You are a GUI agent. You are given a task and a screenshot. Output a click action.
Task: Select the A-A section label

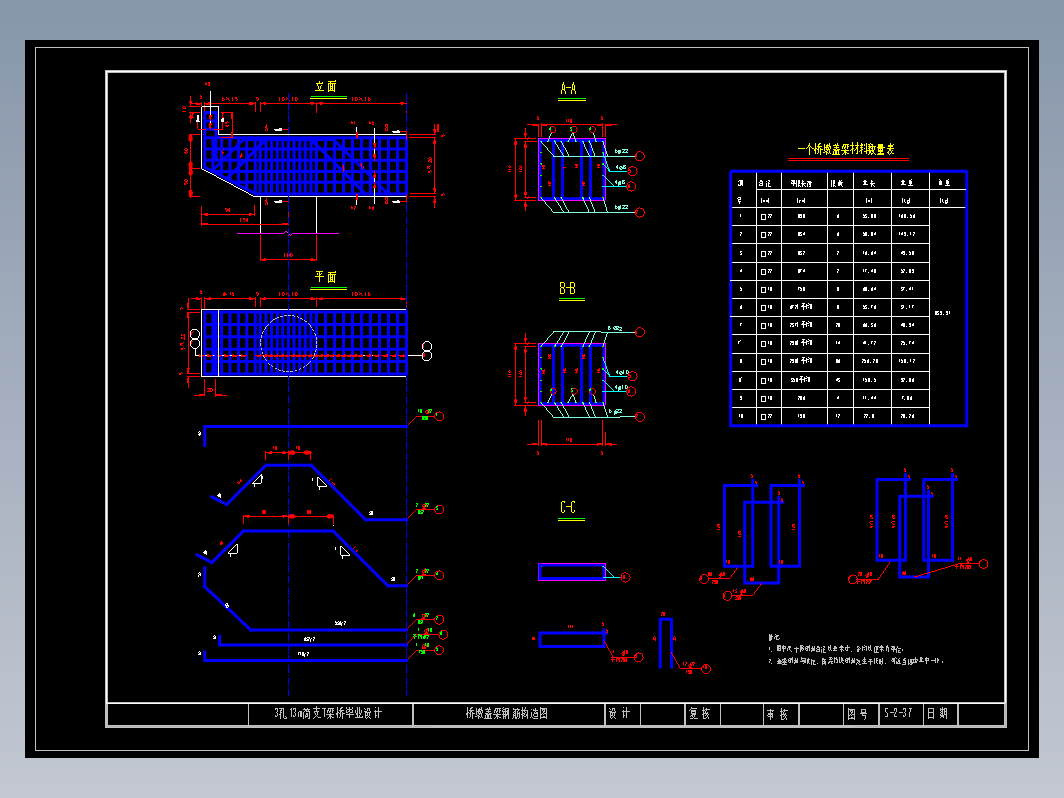(x=568, y=90)
